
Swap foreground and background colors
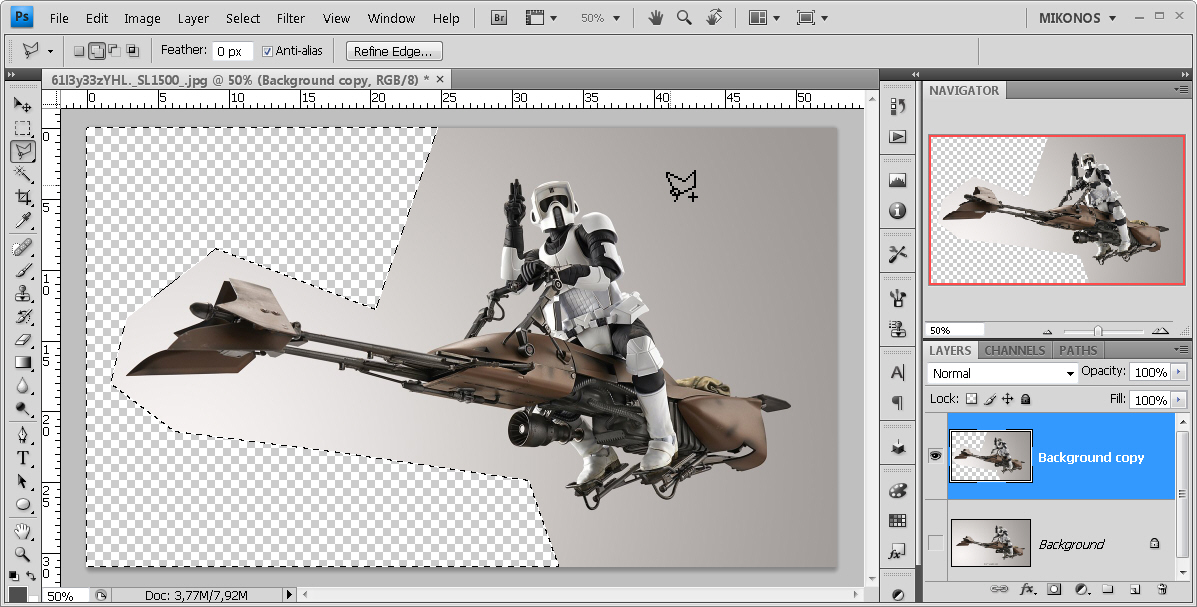[x=31, y=576]
